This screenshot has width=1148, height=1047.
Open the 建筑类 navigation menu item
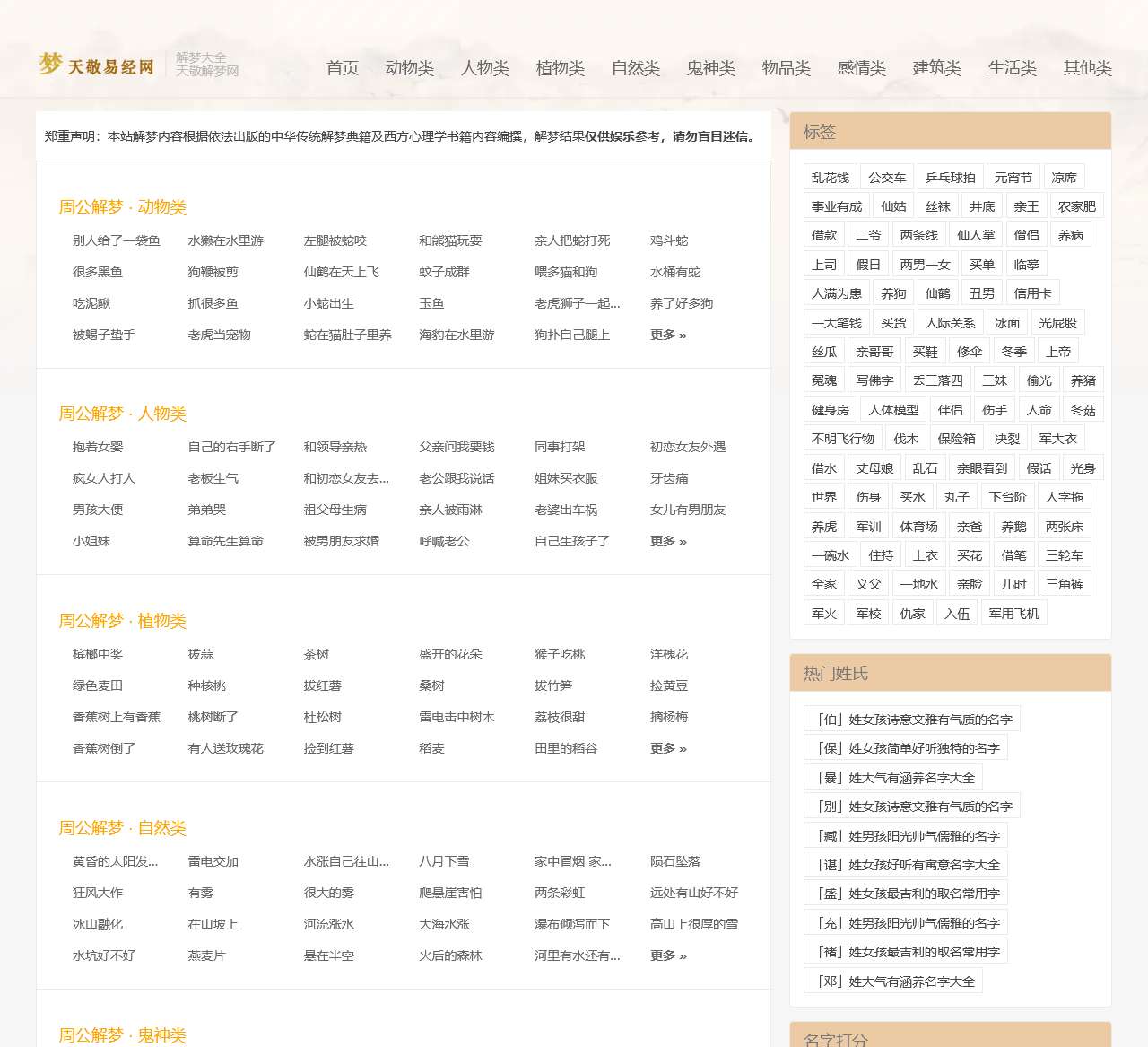coord(937,68)
